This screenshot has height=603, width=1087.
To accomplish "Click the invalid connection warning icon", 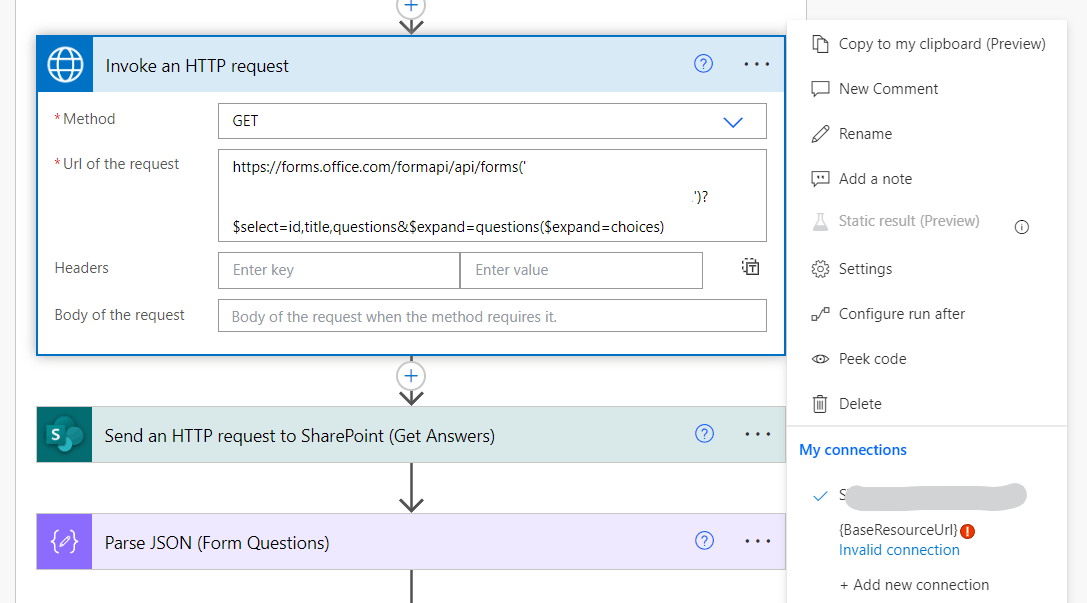I will tap(967, 530).
